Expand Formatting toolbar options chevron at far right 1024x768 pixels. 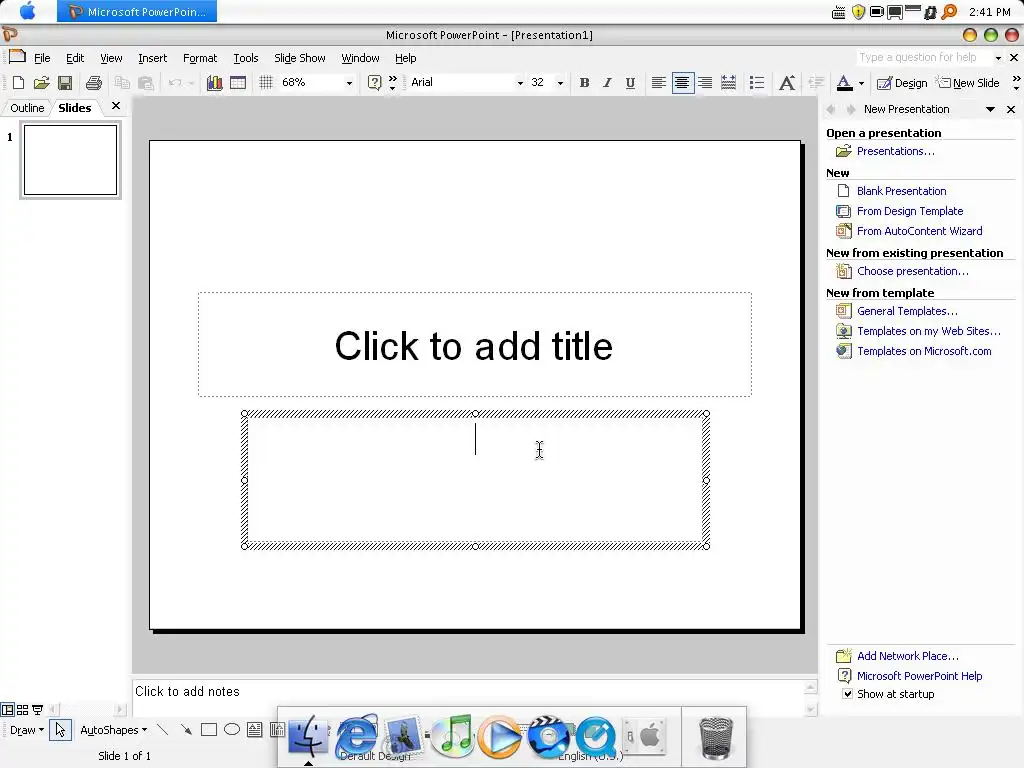click(x=1016, y=83)
